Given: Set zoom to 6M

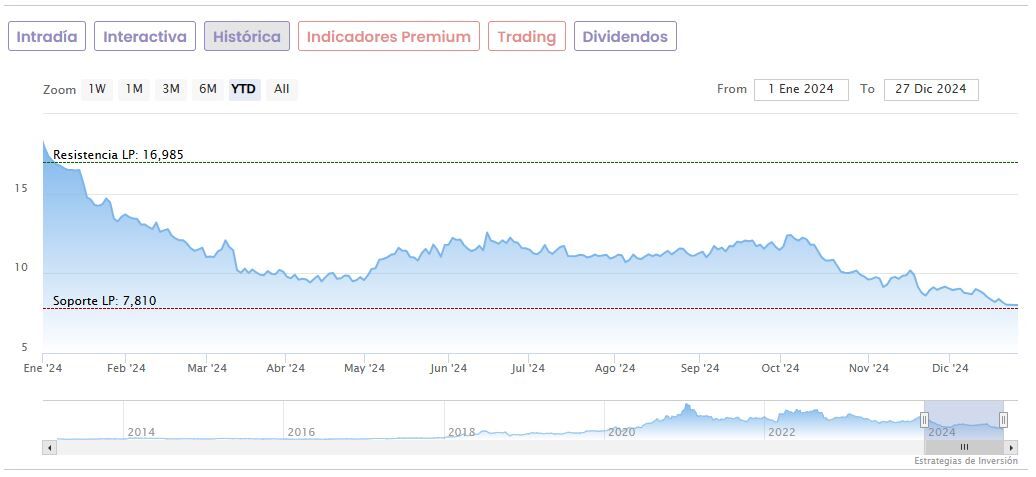Looking at the screenshot, I should tap(208, 89).
